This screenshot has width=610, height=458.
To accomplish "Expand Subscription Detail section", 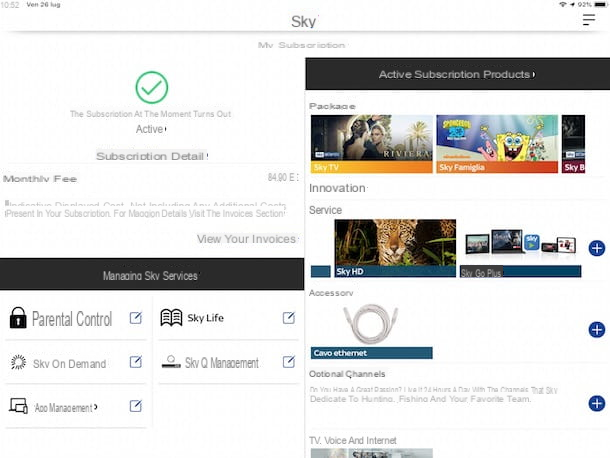I will pos(152,156).
